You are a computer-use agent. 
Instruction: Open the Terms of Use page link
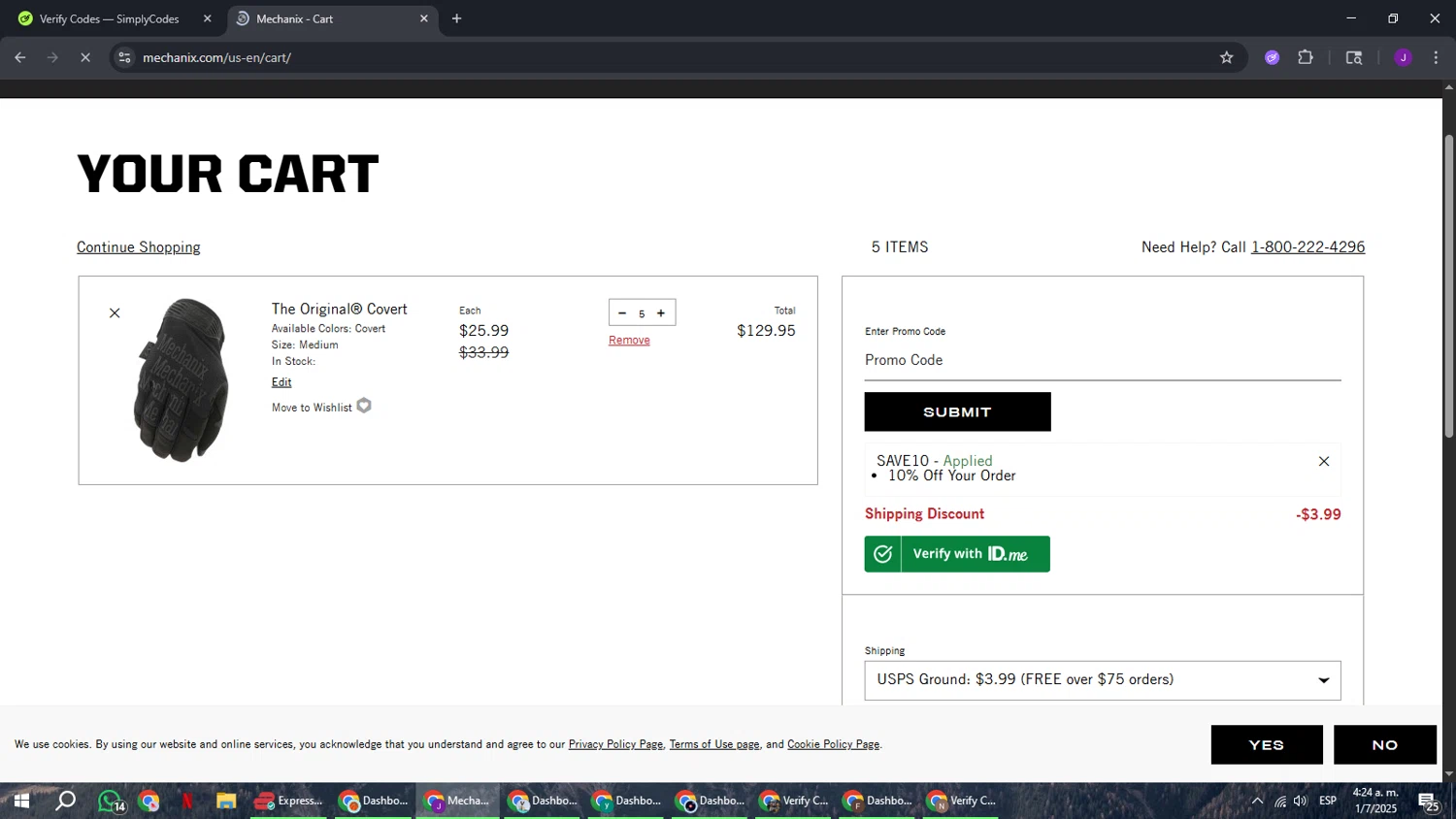coord(714,744)
